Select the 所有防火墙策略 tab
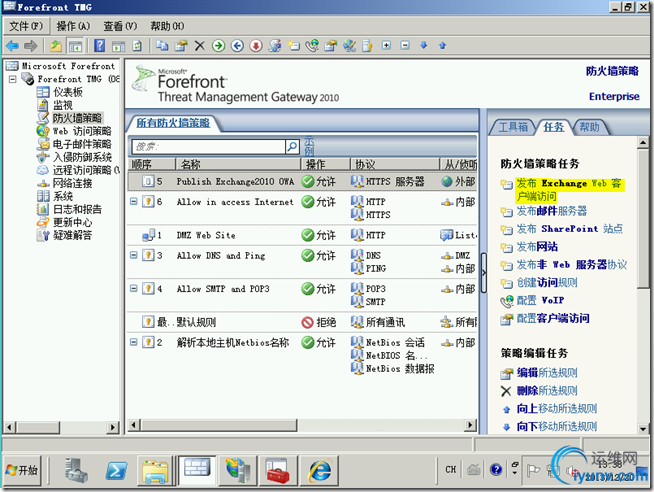Image resolution: width=654 pixels, height=492 pixels. click(173, 123)
